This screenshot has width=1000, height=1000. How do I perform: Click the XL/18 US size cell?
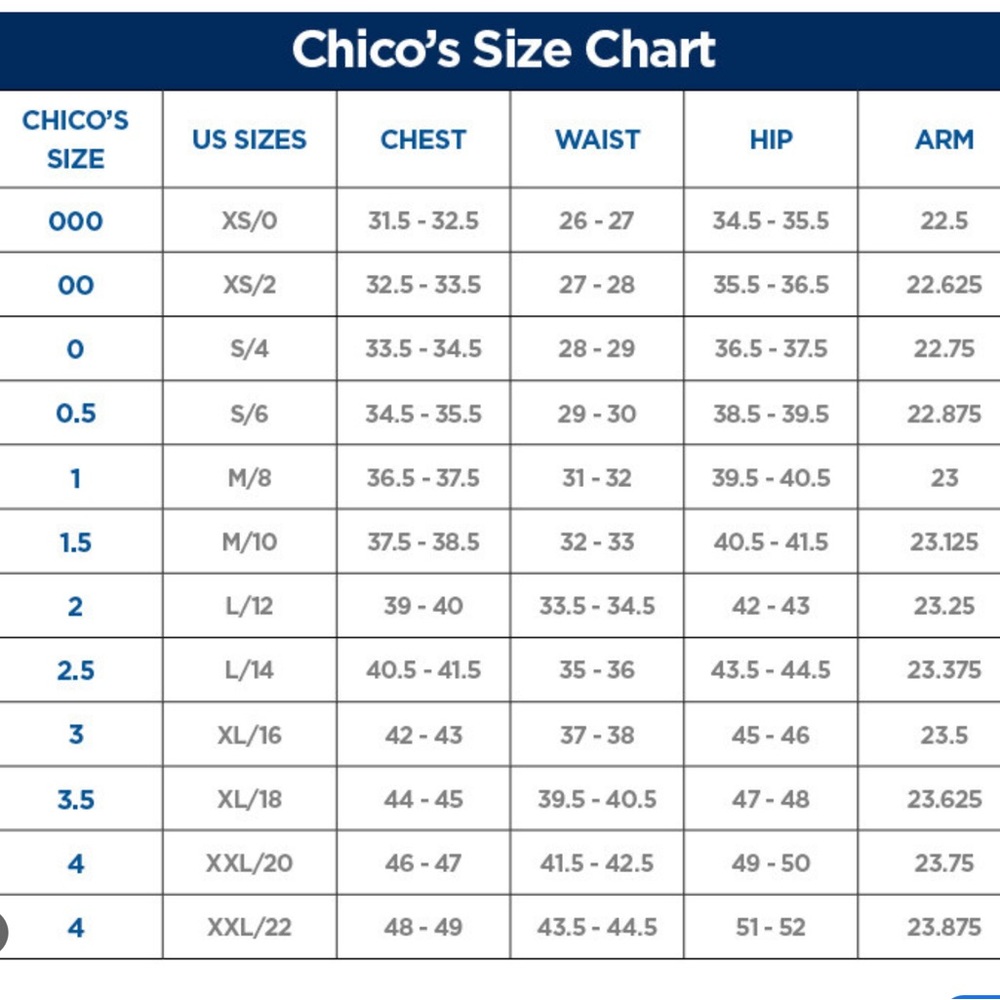pos(249,799)
